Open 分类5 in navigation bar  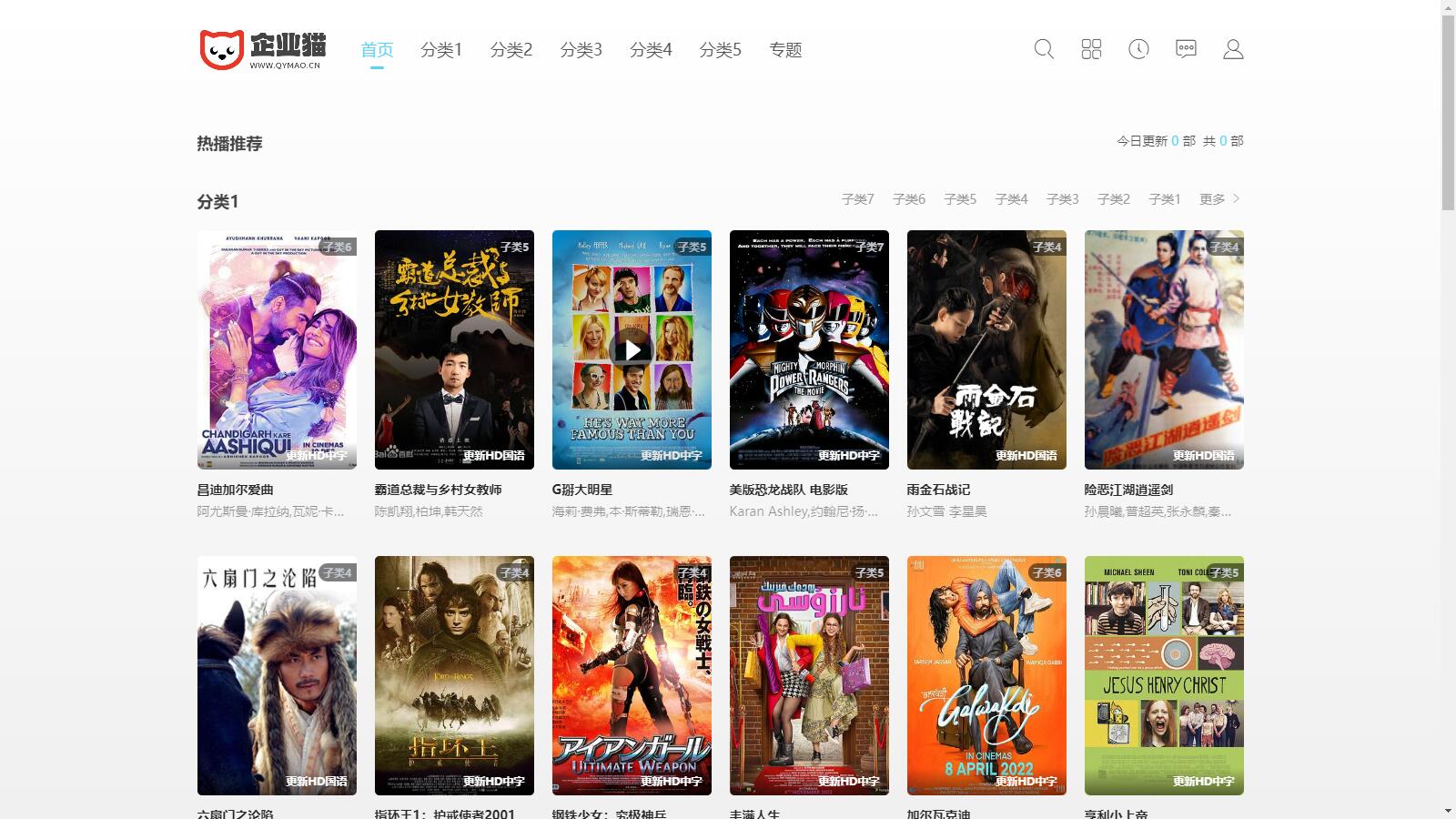720,50
